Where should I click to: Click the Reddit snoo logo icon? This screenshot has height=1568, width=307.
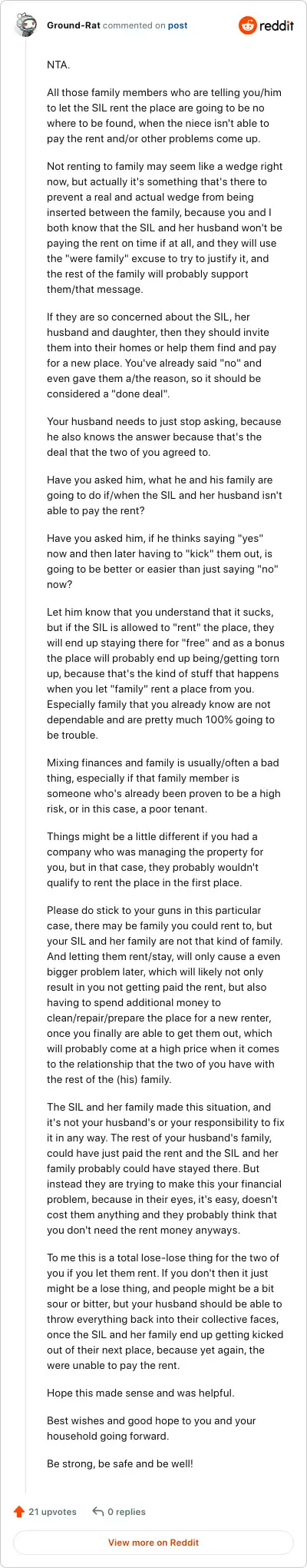pyautogui.click(x=249, y=25)
